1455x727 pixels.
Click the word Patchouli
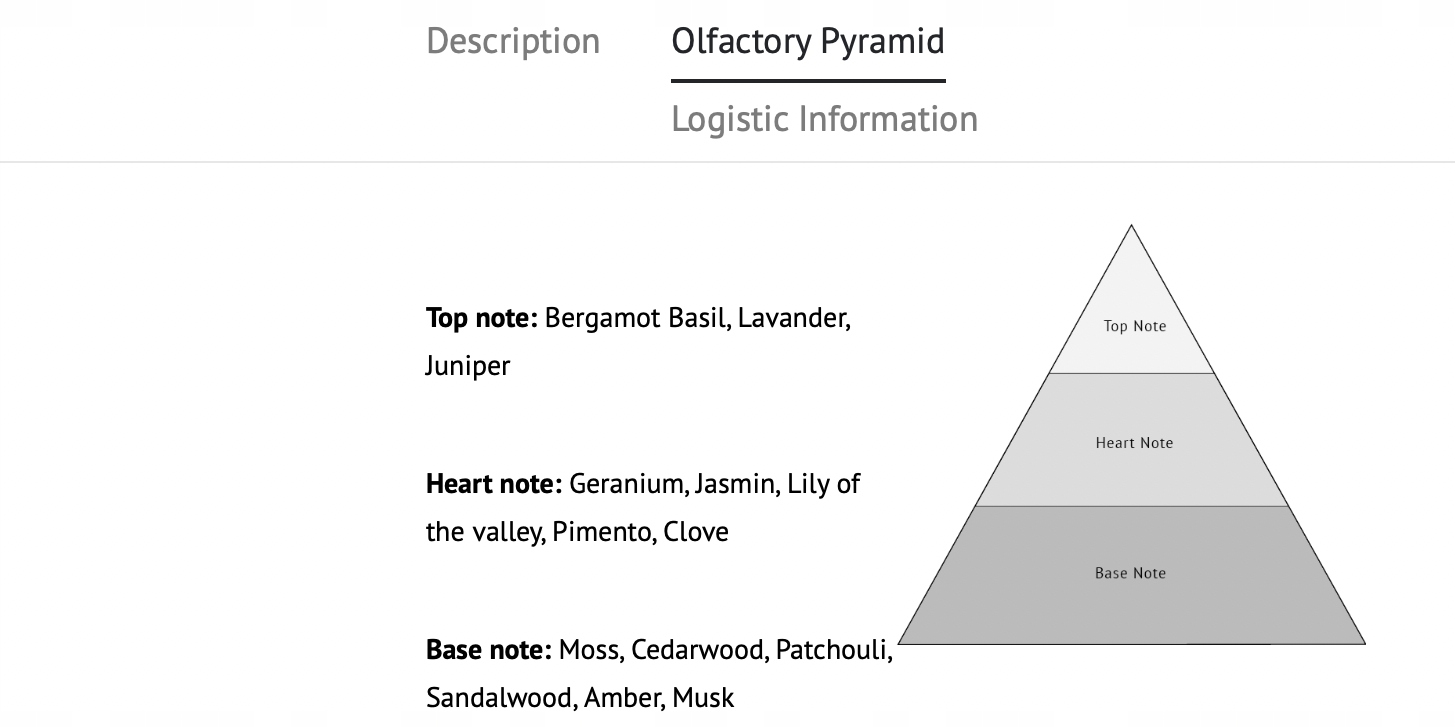833,650
